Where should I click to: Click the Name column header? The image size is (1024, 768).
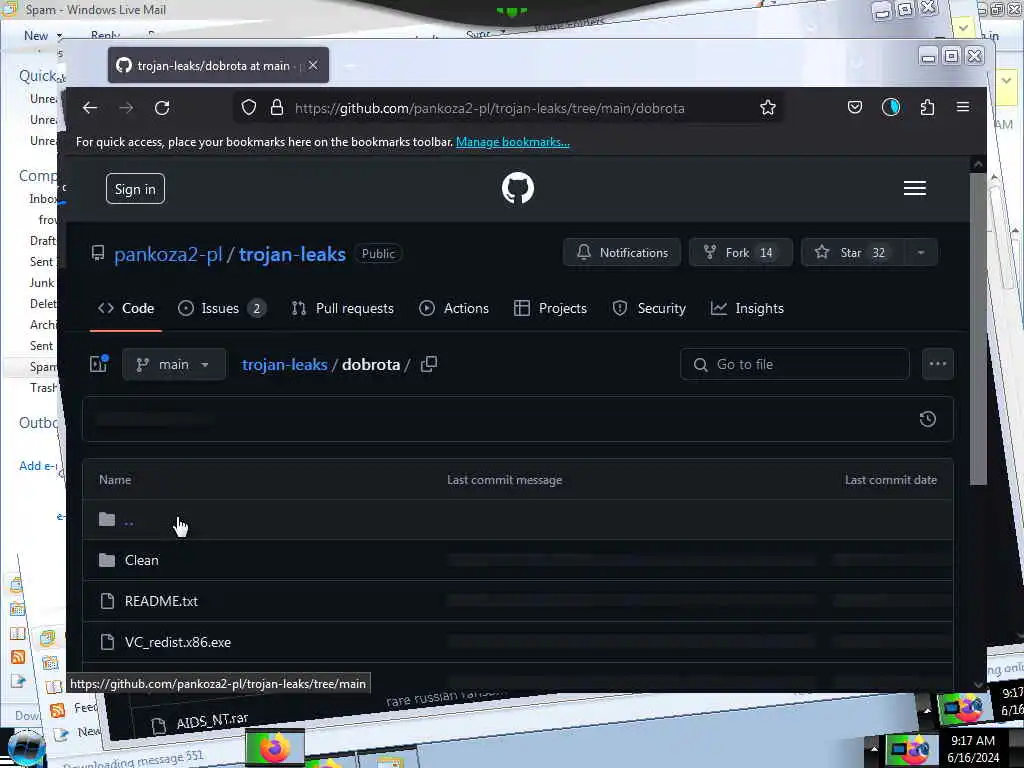pyautogui.click(x=115, y=480)
